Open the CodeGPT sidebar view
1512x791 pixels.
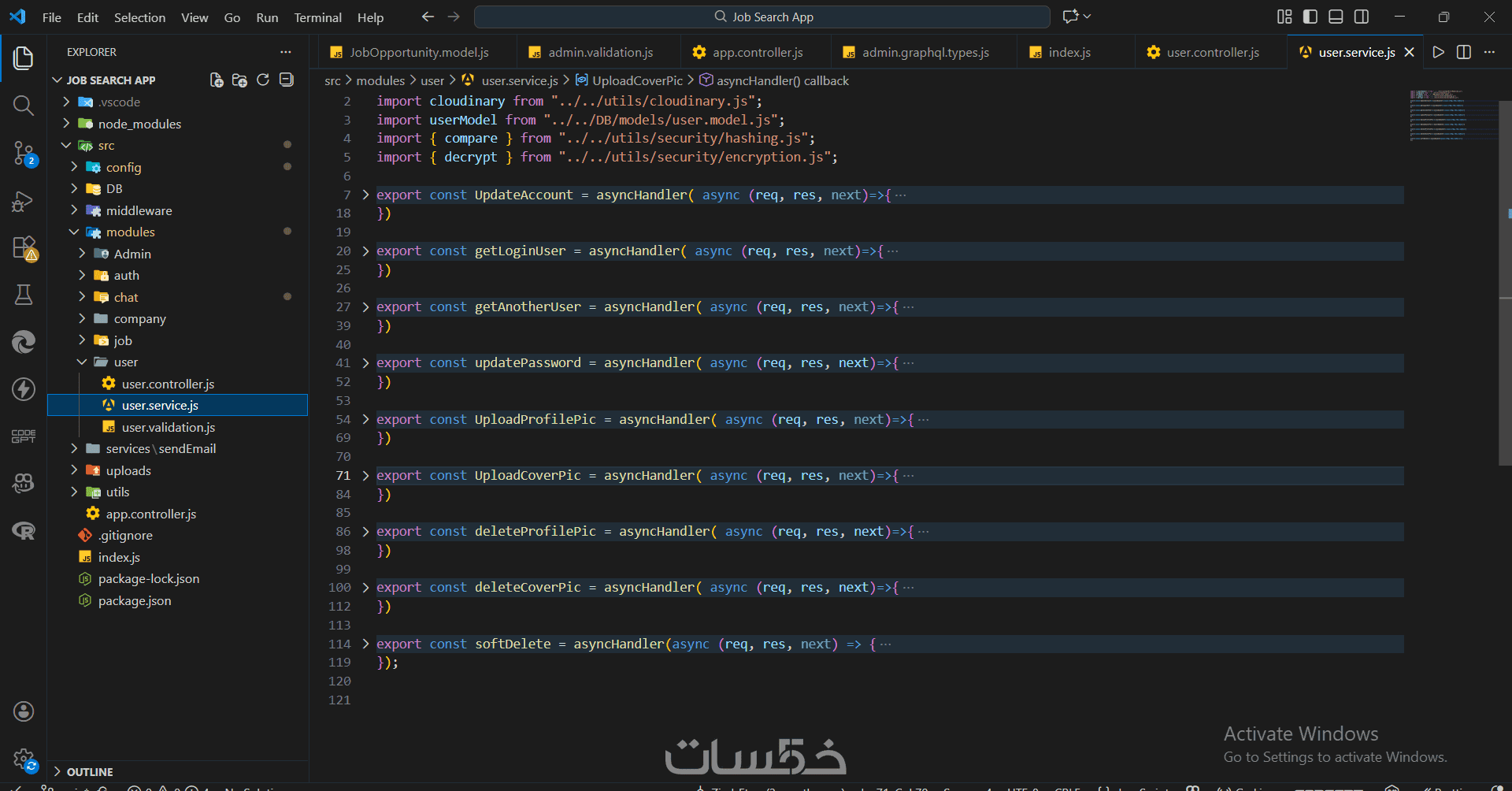pos(24,436)
